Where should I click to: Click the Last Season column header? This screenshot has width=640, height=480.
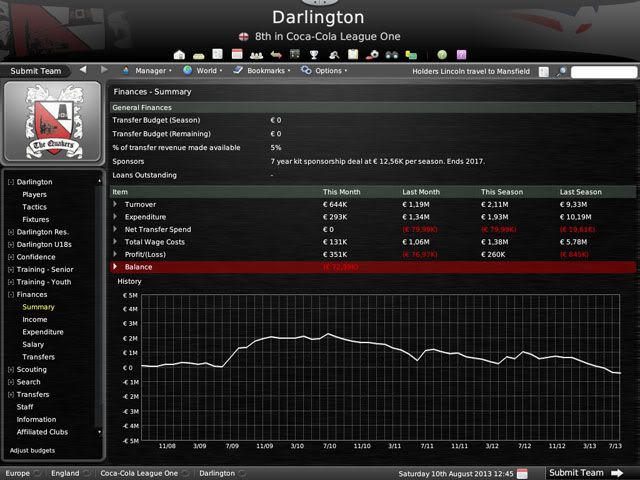pos(580,192)
